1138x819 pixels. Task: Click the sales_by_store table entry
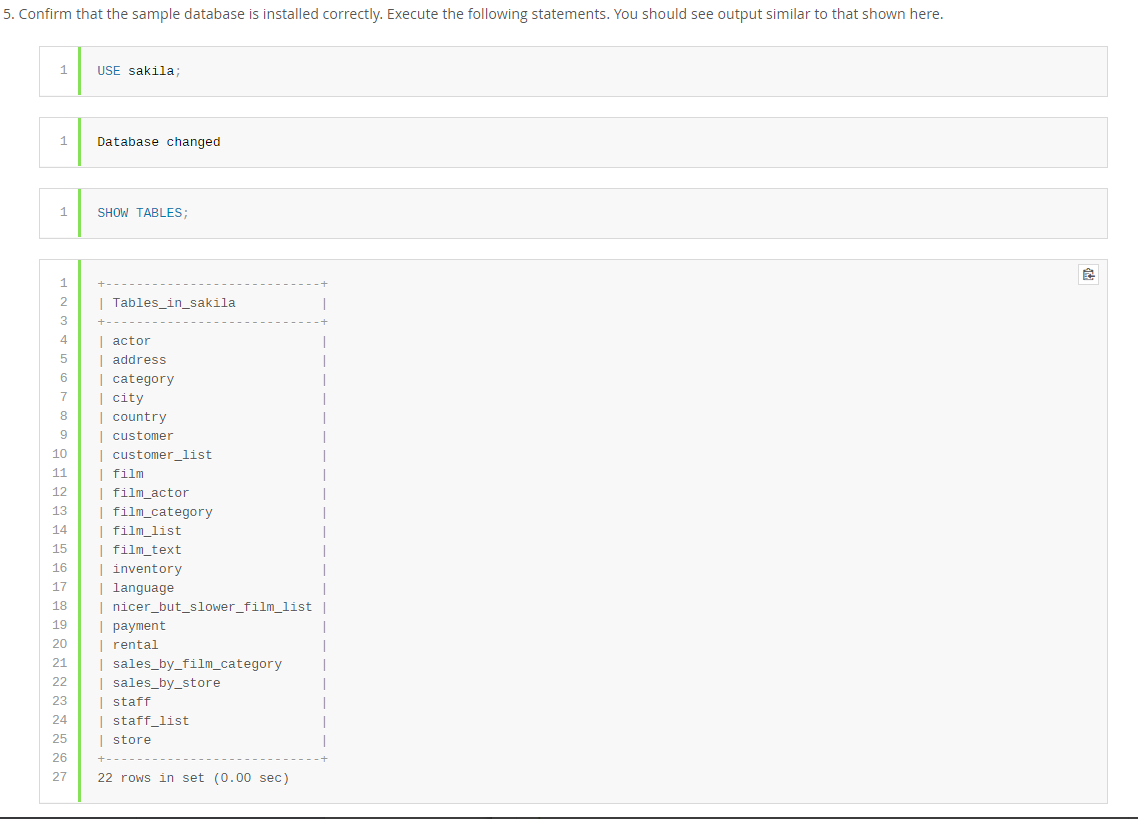(x=166, y=682)
